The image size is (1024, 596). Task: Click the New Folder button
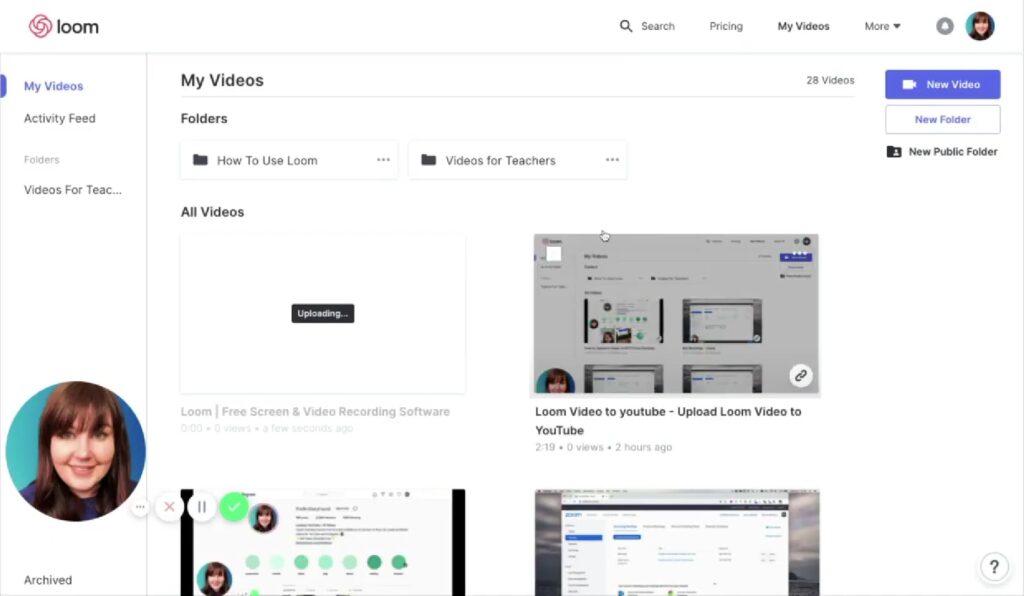point(942,119)
